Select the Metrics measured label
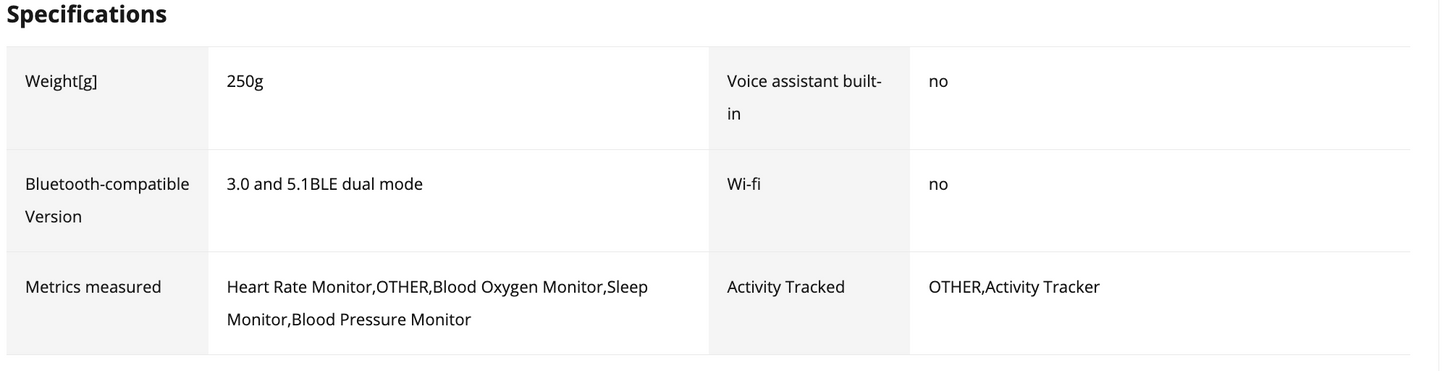1445x371 pixels. (x=93, y=287)
